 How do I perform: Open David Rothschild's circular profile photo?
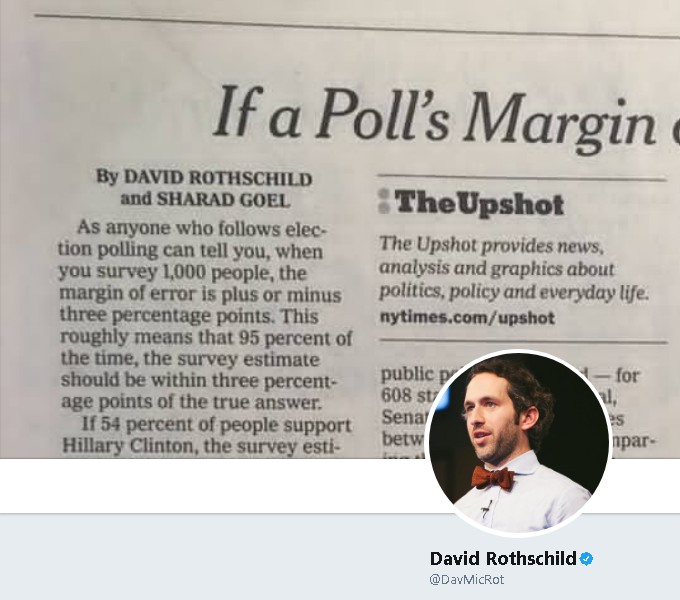(519, 443)
